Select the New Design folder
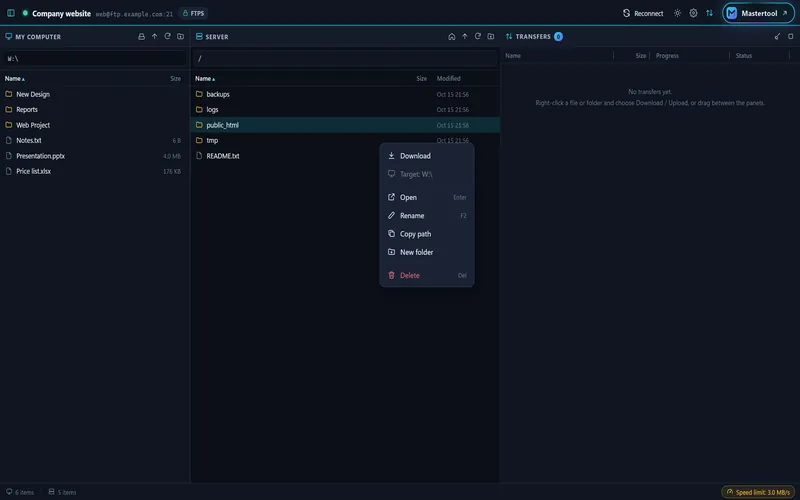The image size is (800, 500). (x=95, y=94)
